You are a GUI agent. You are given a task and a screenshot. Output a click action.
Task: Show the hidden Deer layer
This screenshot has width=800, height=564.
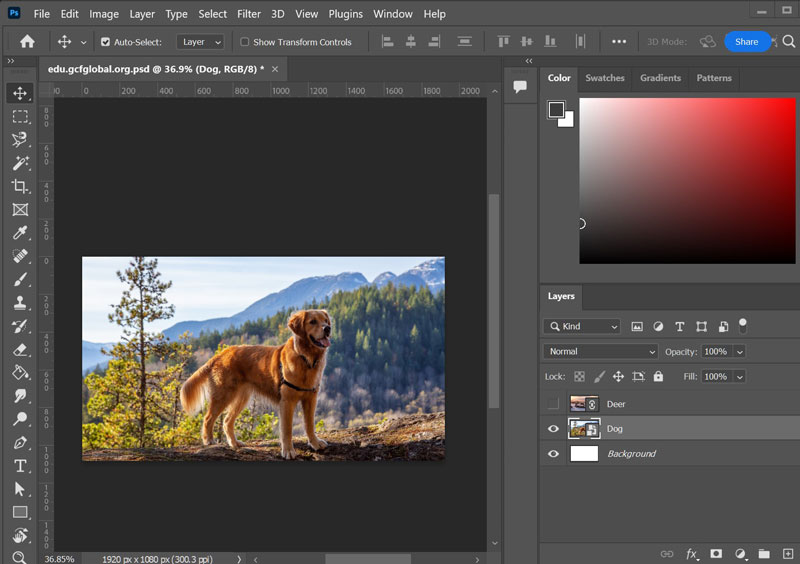(x=553, y=404)
